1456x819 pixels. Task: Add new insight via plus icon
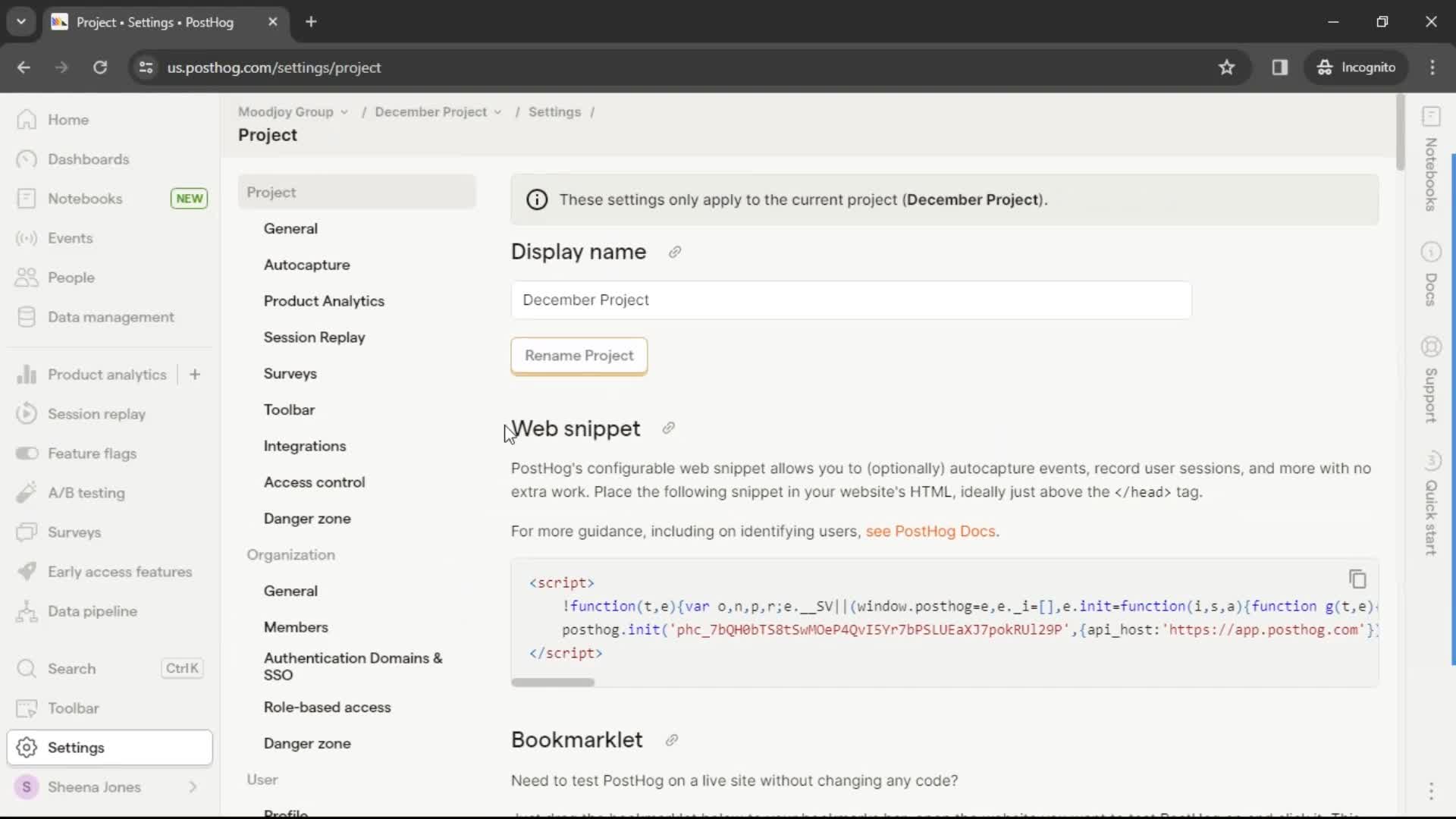point(195,375)
